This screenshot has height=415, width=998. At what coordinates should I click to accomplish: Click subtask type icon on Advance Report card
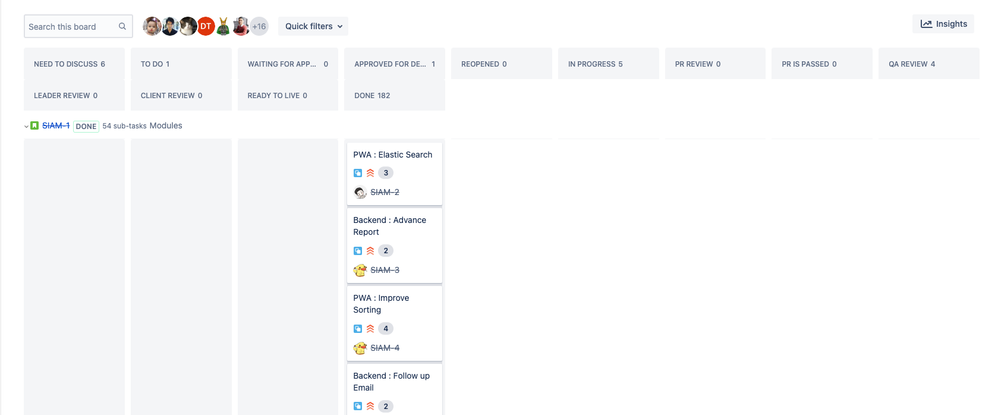[x=358, y=251]
